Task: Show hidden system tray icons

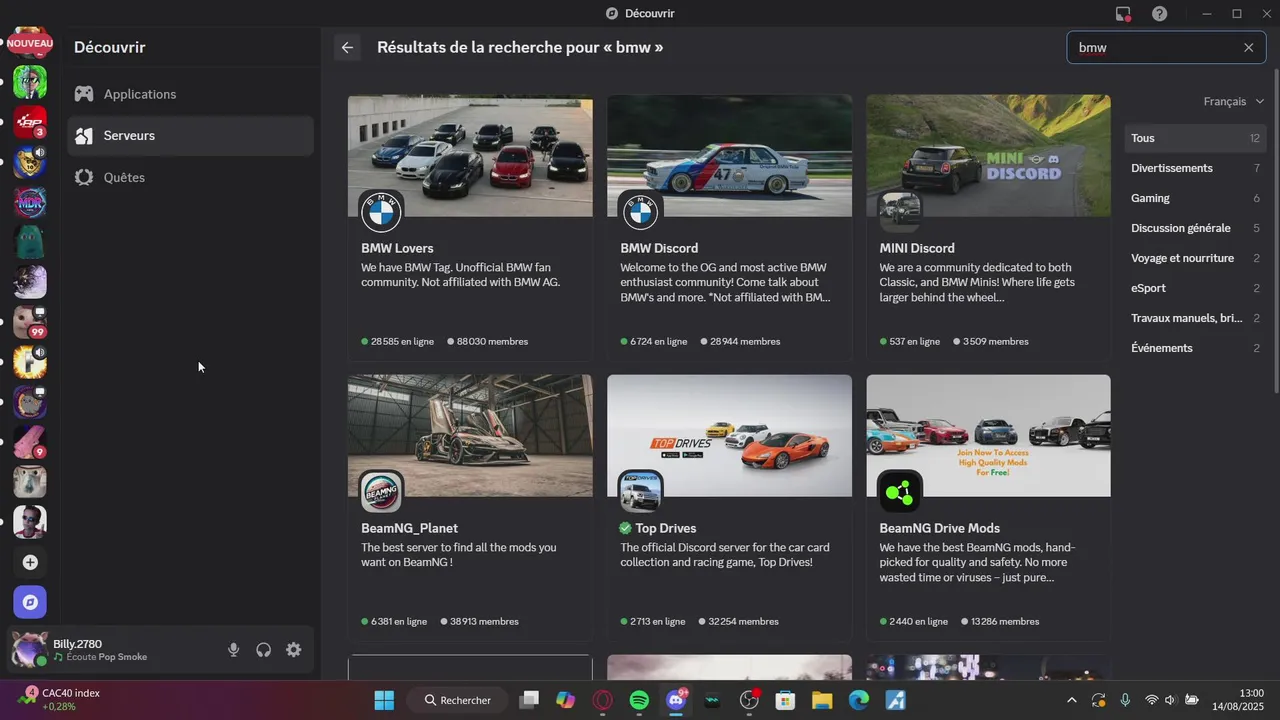Action: point(1072,700)
